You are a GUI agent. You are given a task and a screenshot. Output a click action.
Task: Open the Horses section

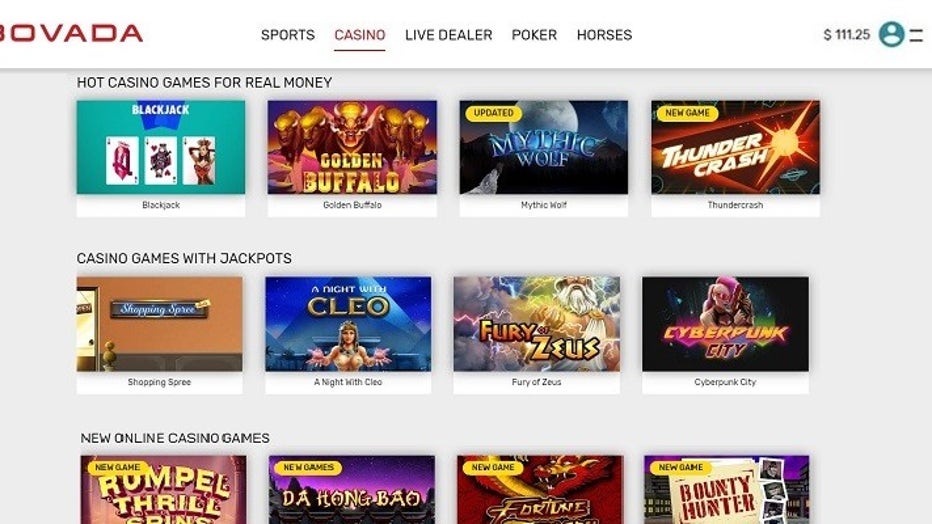(x=604, y=35)
